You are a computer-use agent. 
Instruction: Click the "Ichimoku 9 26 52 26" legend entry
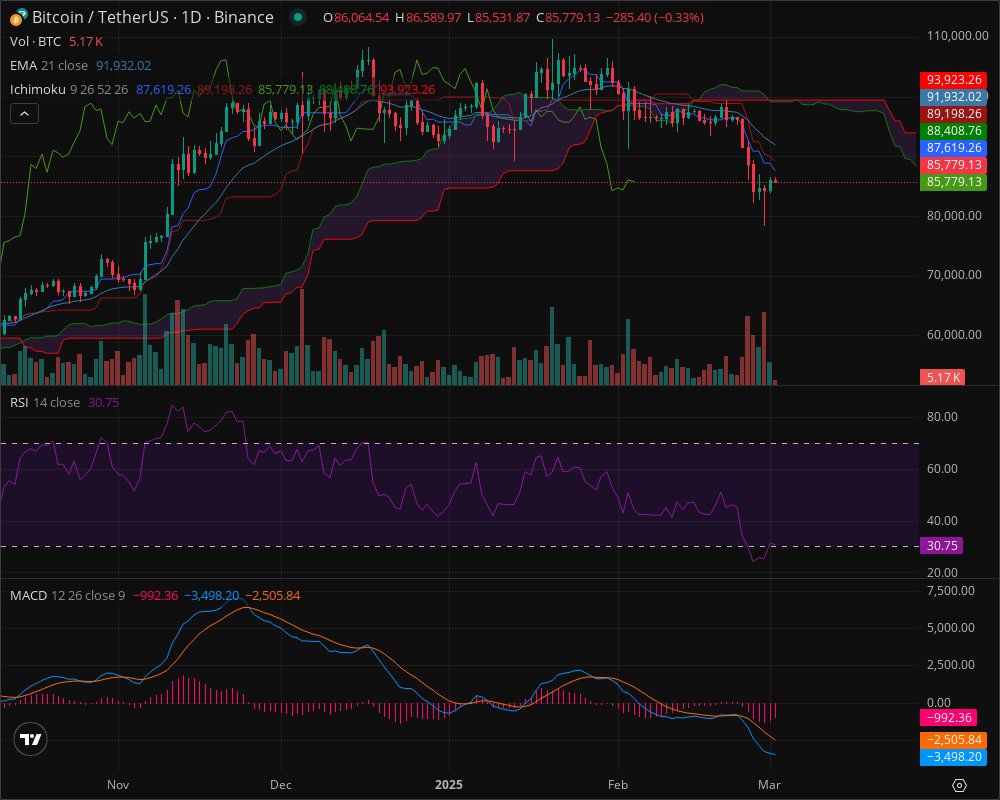coord(60,90)
